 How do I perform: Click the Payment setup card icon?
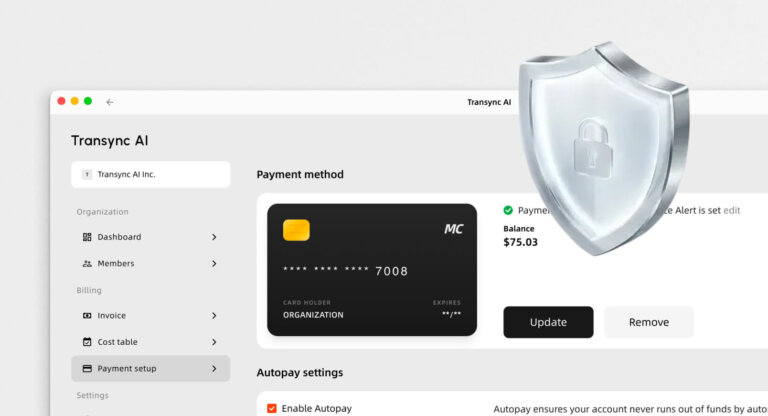coord(87,368)
